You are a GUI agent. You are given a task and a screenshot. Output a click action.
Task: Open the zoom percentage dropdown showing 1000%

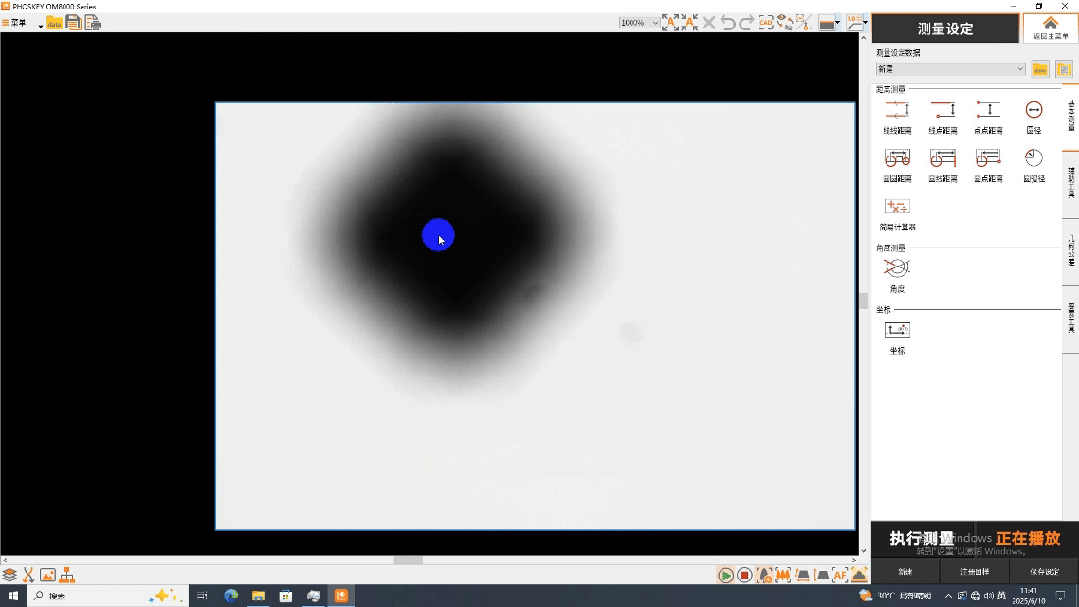pyautogui.click(x=639, y=23)
